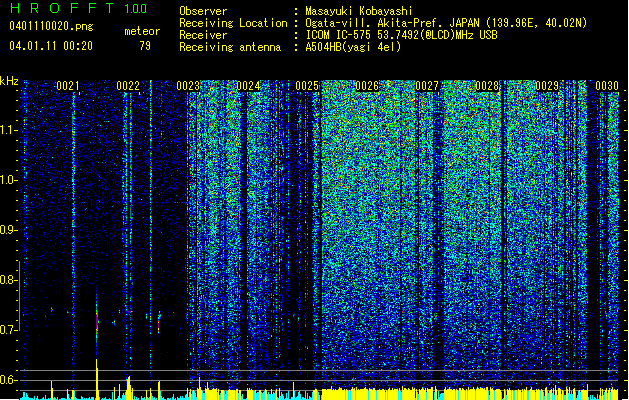Click the A504HB(yagi 4el) antenna text
Image resolution: width=629 pixels, height=400 pixels.
click(353, 47)
